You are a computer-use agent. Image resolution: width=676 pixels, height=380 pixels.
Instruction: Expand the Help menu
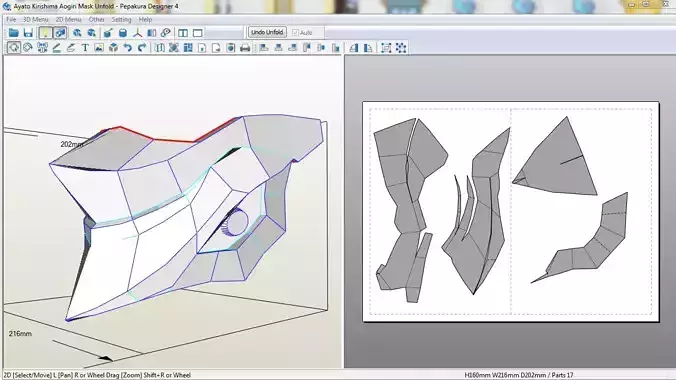(x=145, y=19)
